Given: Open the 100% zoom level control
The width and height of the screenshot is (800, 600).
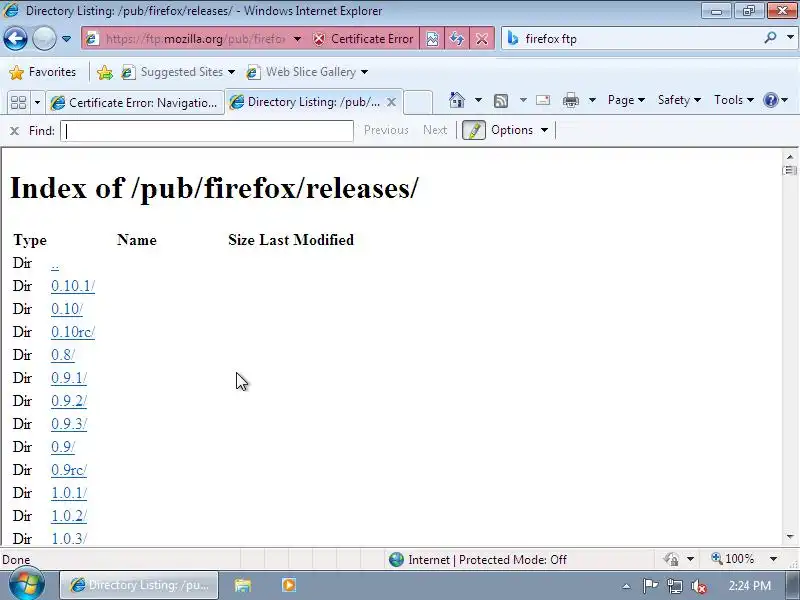Looking at the screenshot, I should (x=733, y=559).
